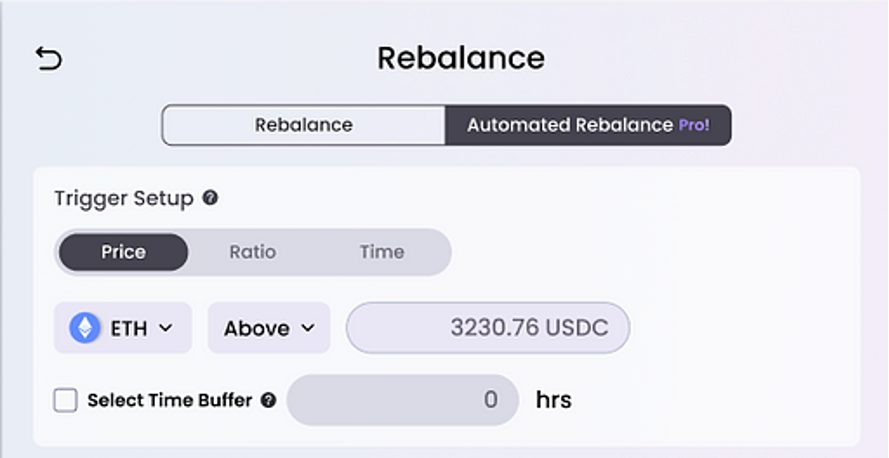
Task: Click the back arrow icon
Action: click(x=49, y=59)
